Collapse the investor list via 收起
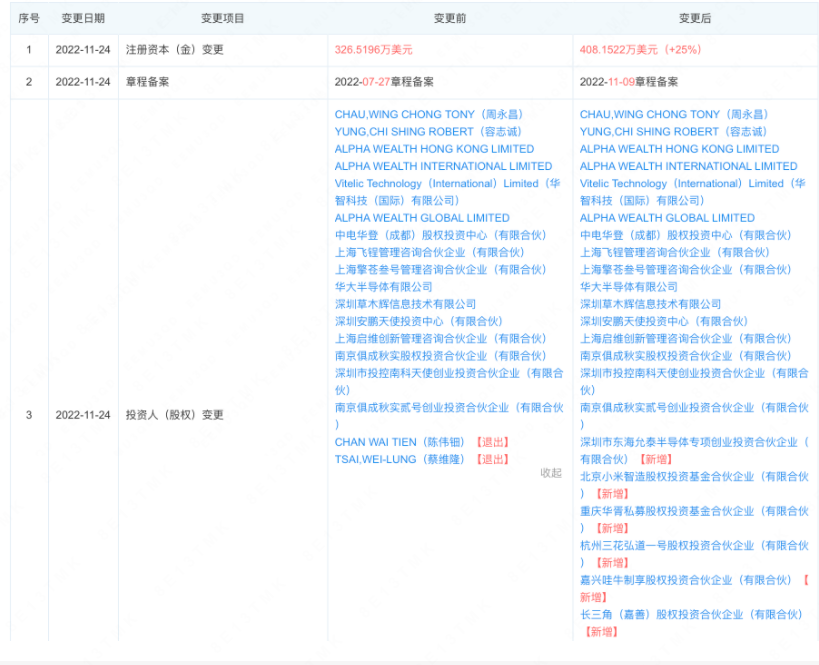Image resolution: width=819 pixels, height=665 pixels. point(551,473)
